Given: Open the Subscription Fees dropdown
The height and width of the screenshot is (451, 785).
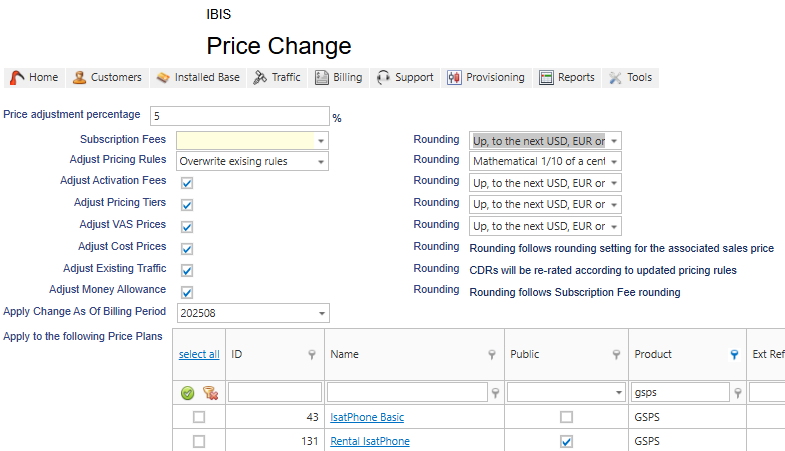Looking at the screenshot, I should tap(321, 141).
